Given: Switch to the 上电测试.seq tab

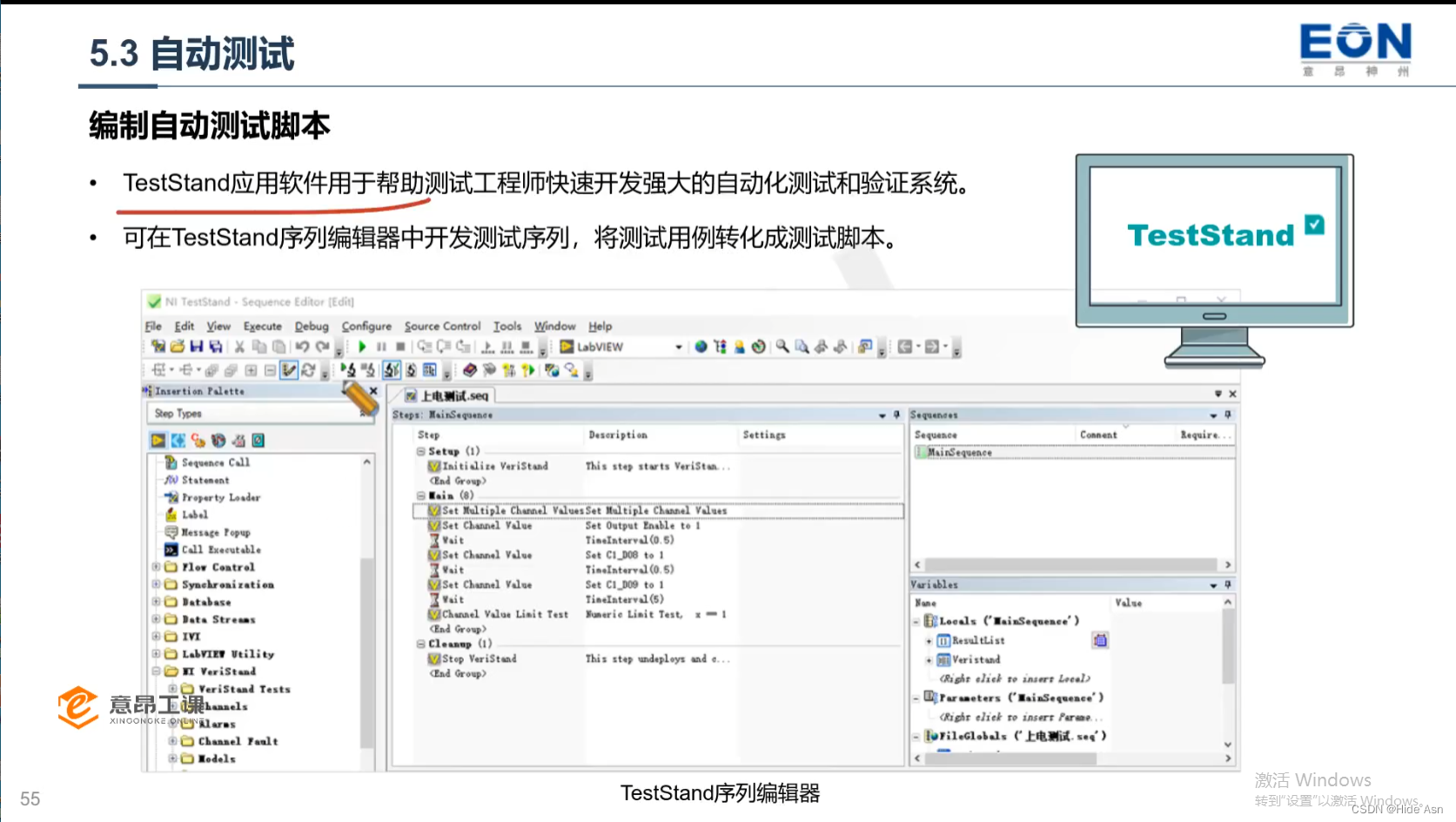Looking at the screenshot, I should [x=448, y=395].
